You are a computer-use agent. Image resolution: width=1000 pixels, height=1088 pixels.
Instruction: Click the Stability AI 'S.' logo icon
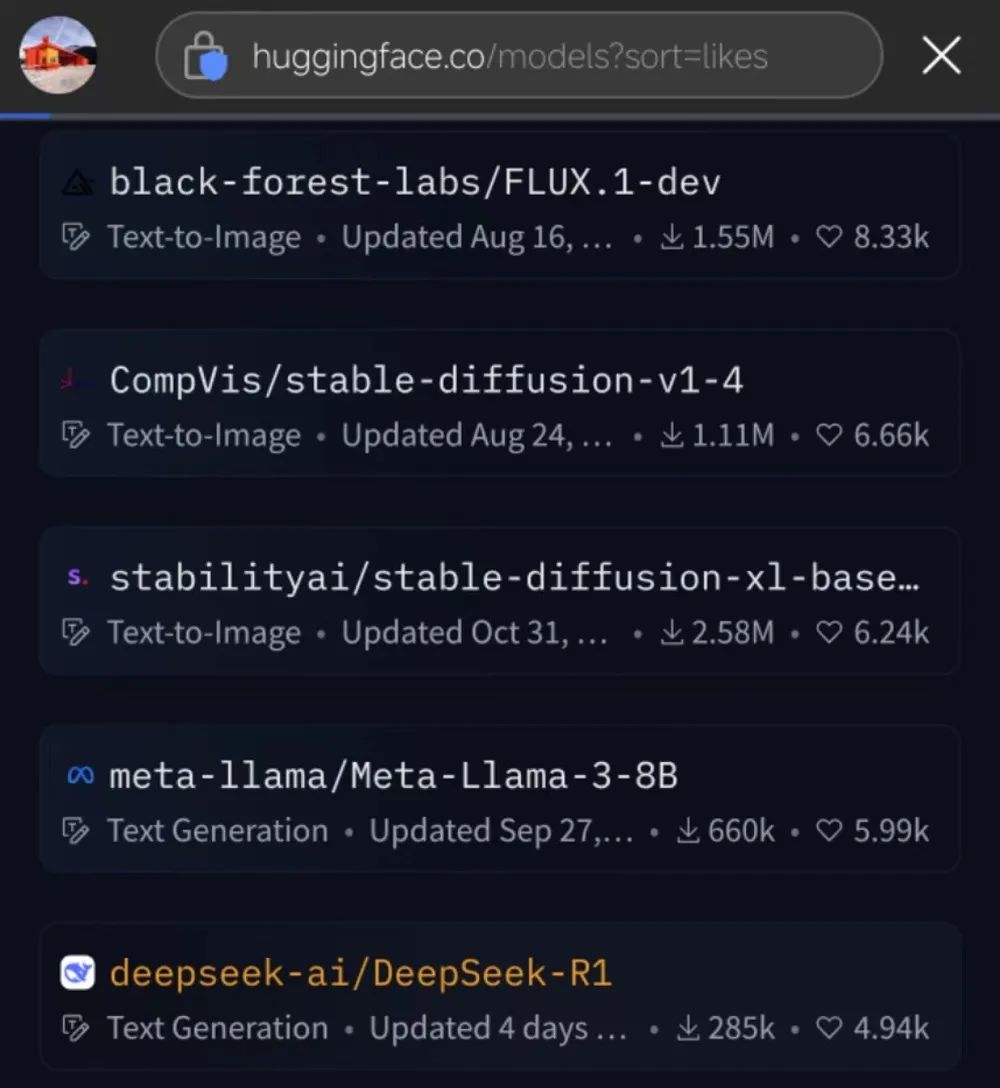pyautogui.click(x=78, y=577)
